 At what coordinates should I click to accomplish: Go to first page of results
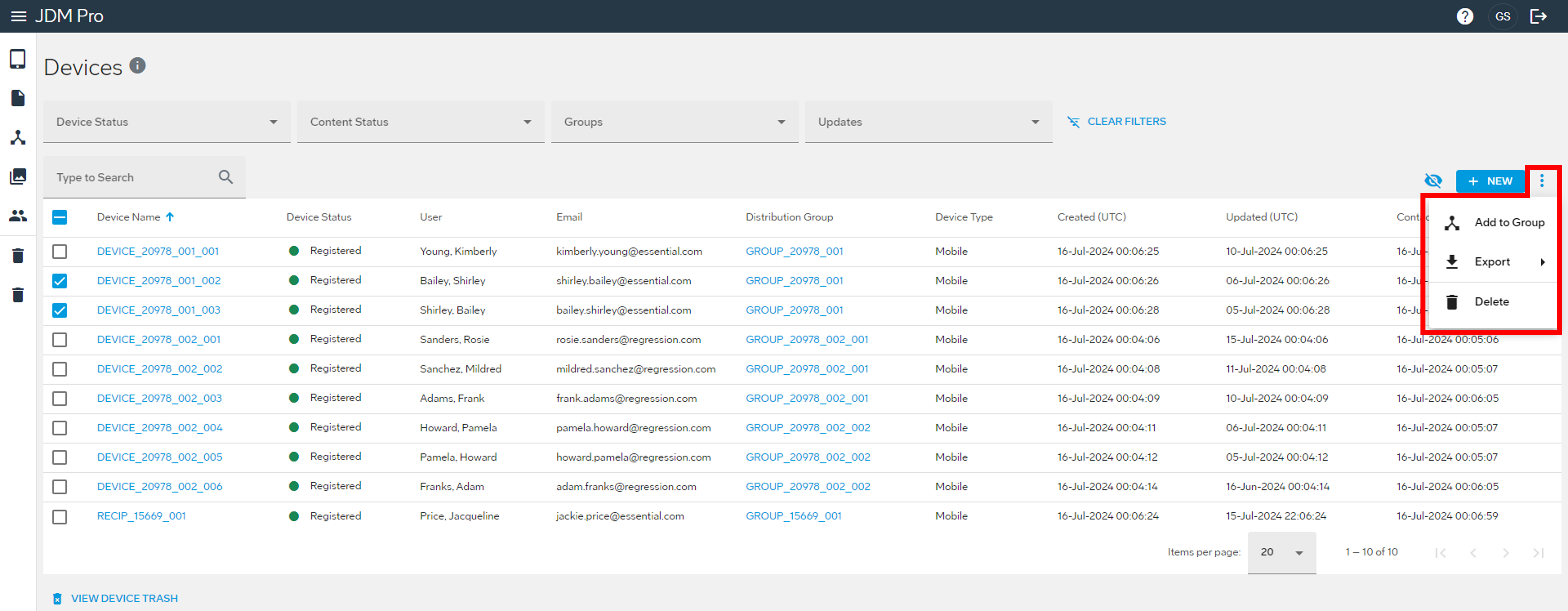1440,553
